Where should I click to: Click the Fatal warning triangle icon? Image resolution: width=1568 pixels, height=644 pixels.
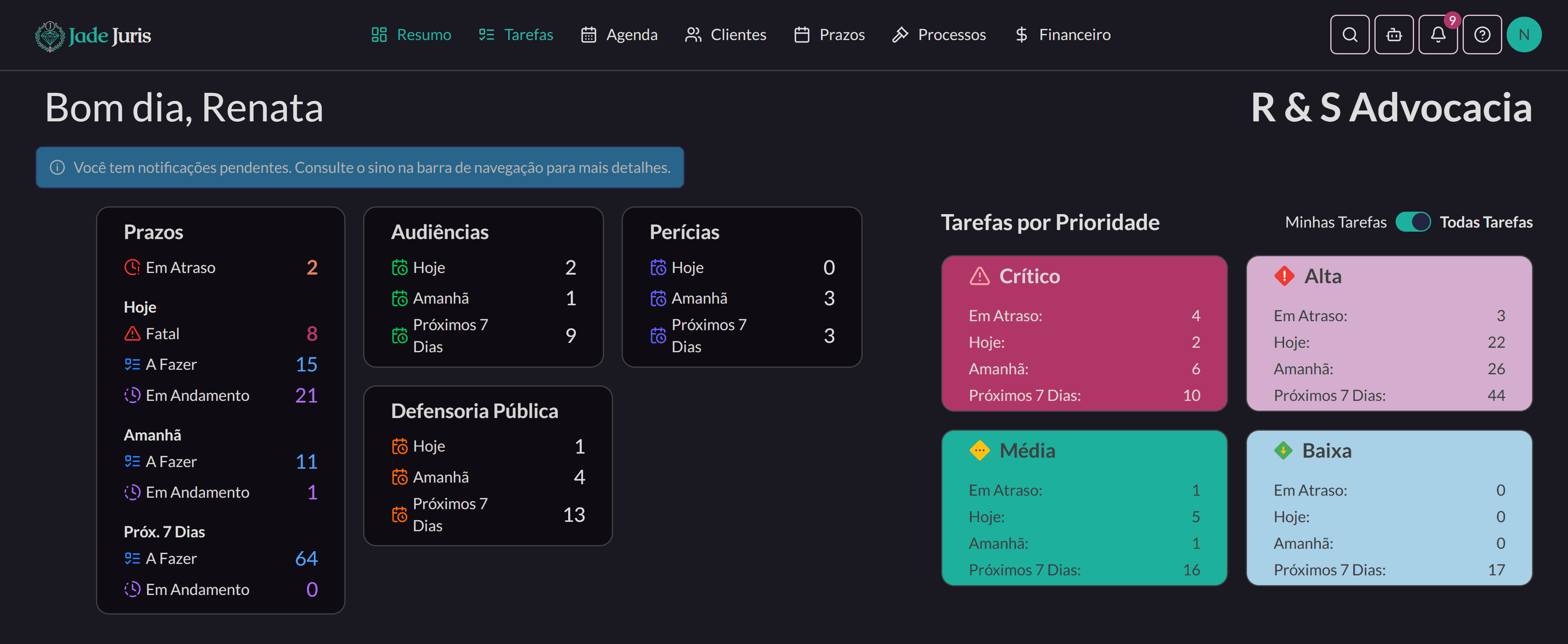coord(132,333)
